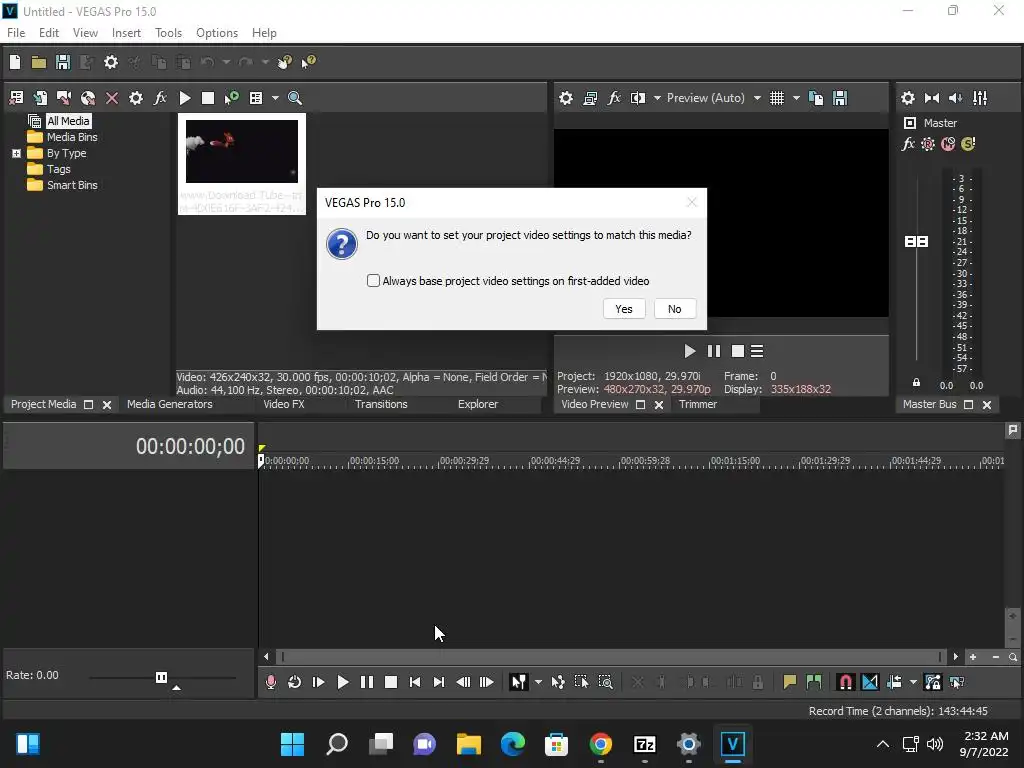Click Go to Start transport button
The height and width of the screenshot is (768, 1024).
coord(415,682)
